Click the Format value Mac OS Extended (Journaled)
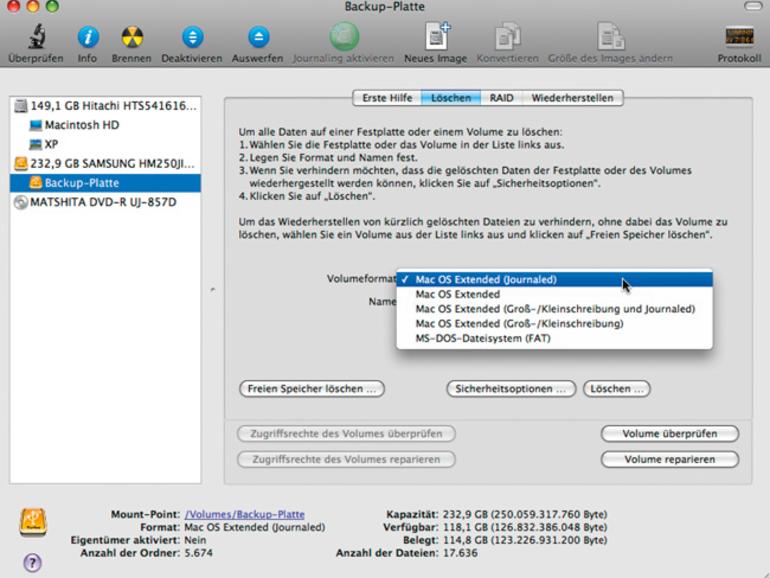 point(255,527)
